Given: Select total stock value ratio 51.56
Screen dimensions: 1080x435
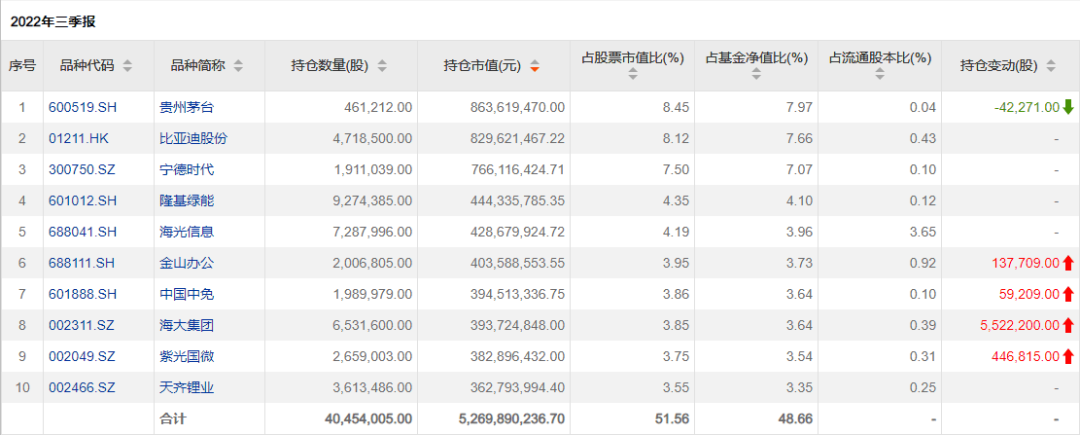Looking at the screenshot, I should [674, 418].
